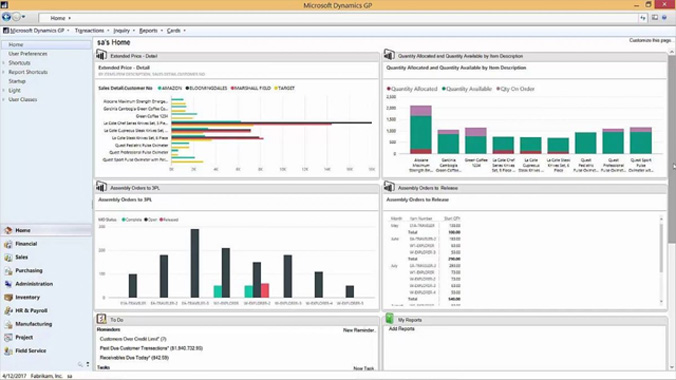Click the scroll-down arrow of page scrollbar

[672, 367]
